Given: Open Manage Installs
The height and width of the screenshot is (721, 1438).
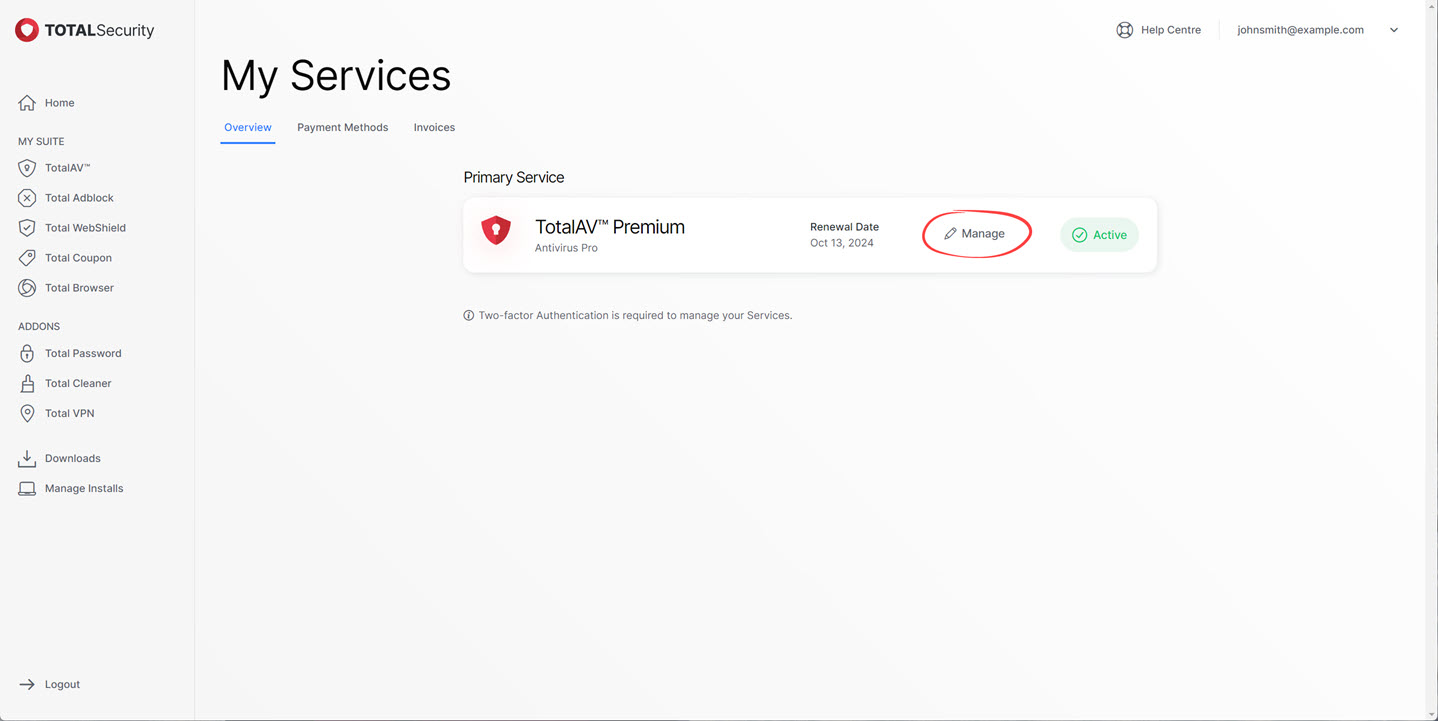Looking at the screenshot, I should (83, 488).
